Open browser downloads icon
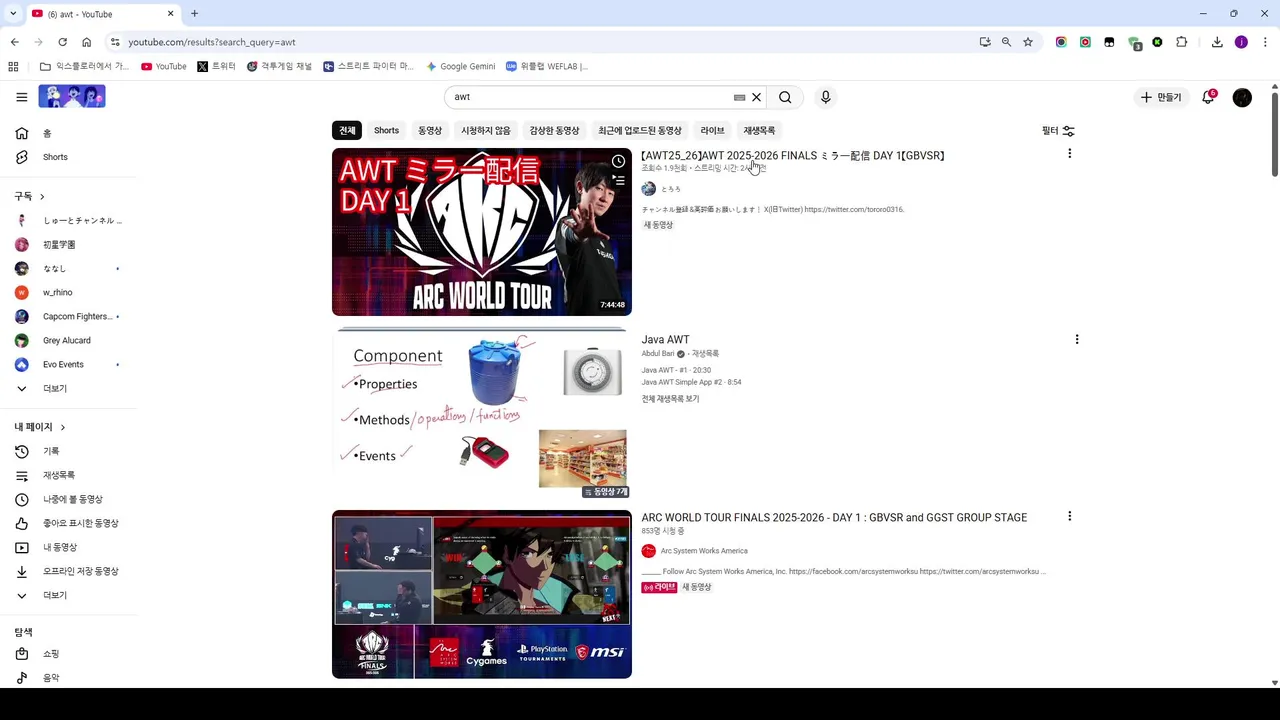 1217,42
